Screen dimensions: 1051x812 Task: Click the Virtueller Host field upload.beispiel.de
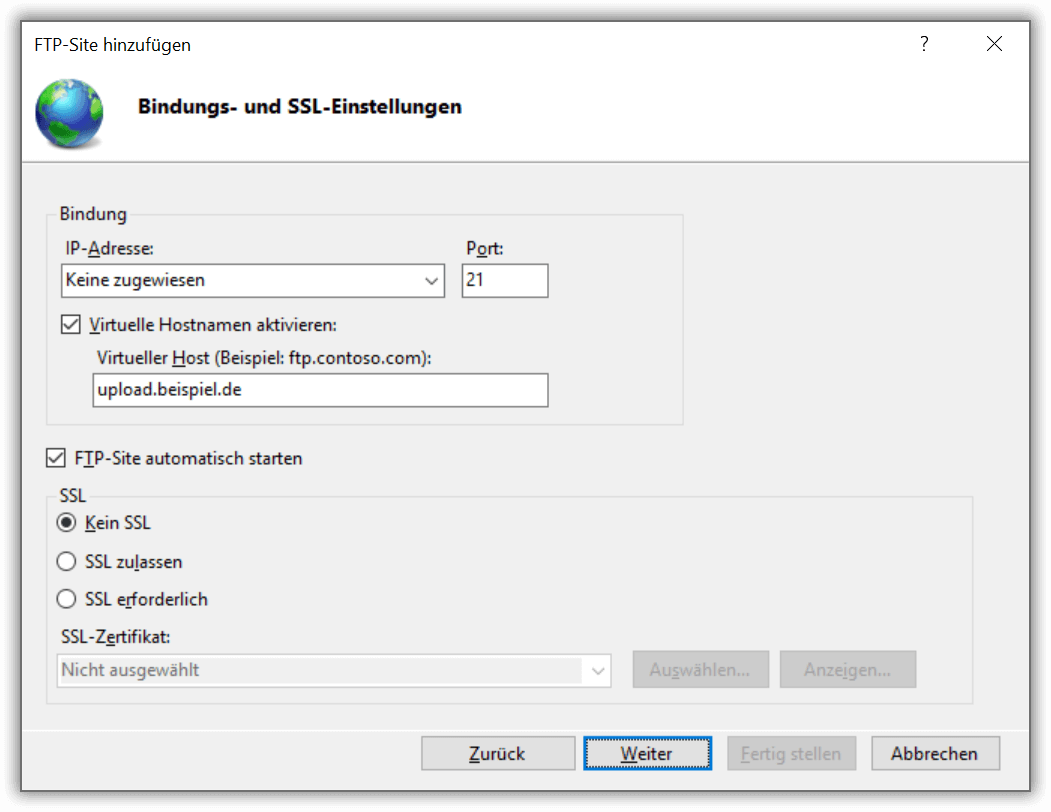[320, 390]
